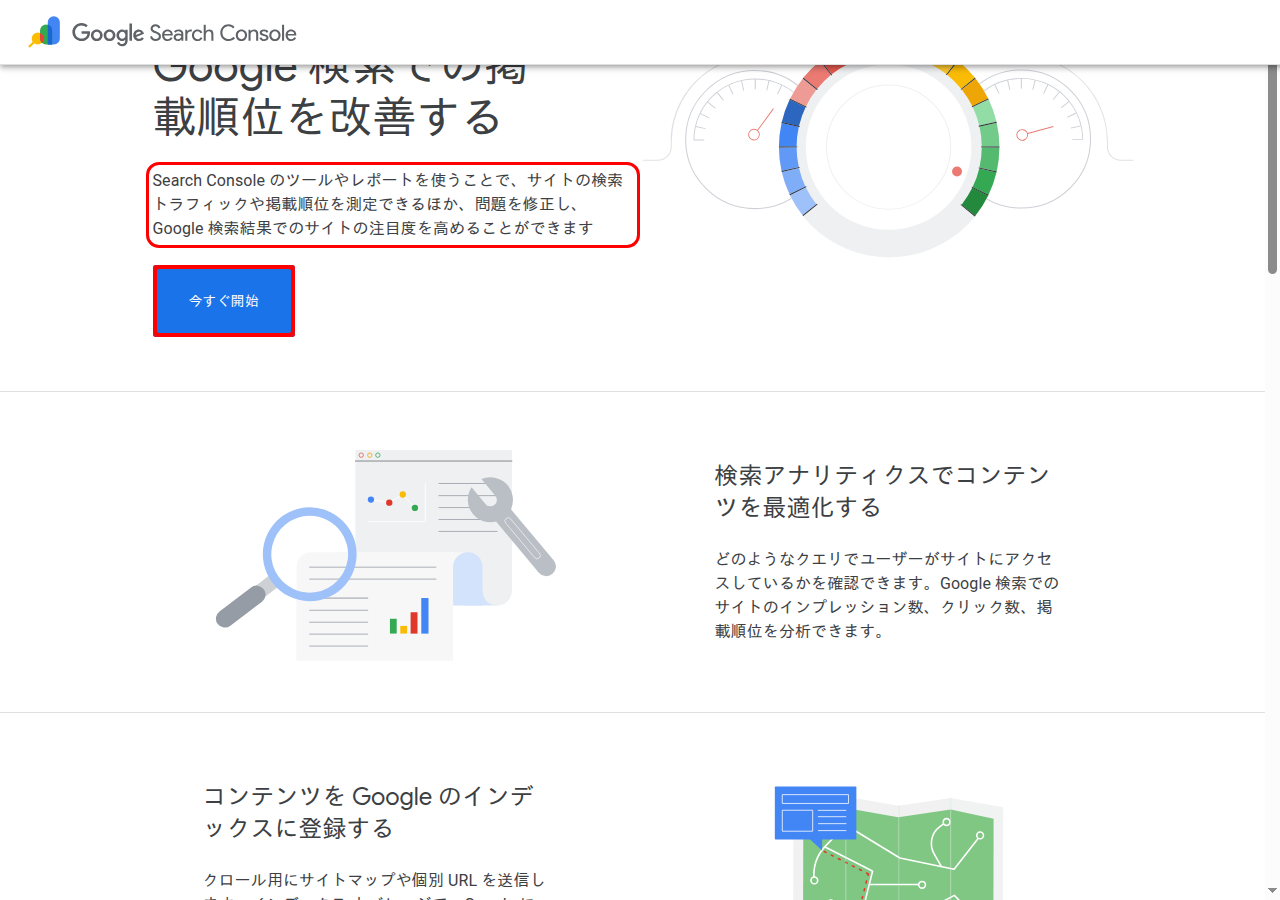
Task: Select the Google Search Console header text
Action: [183, 32]
